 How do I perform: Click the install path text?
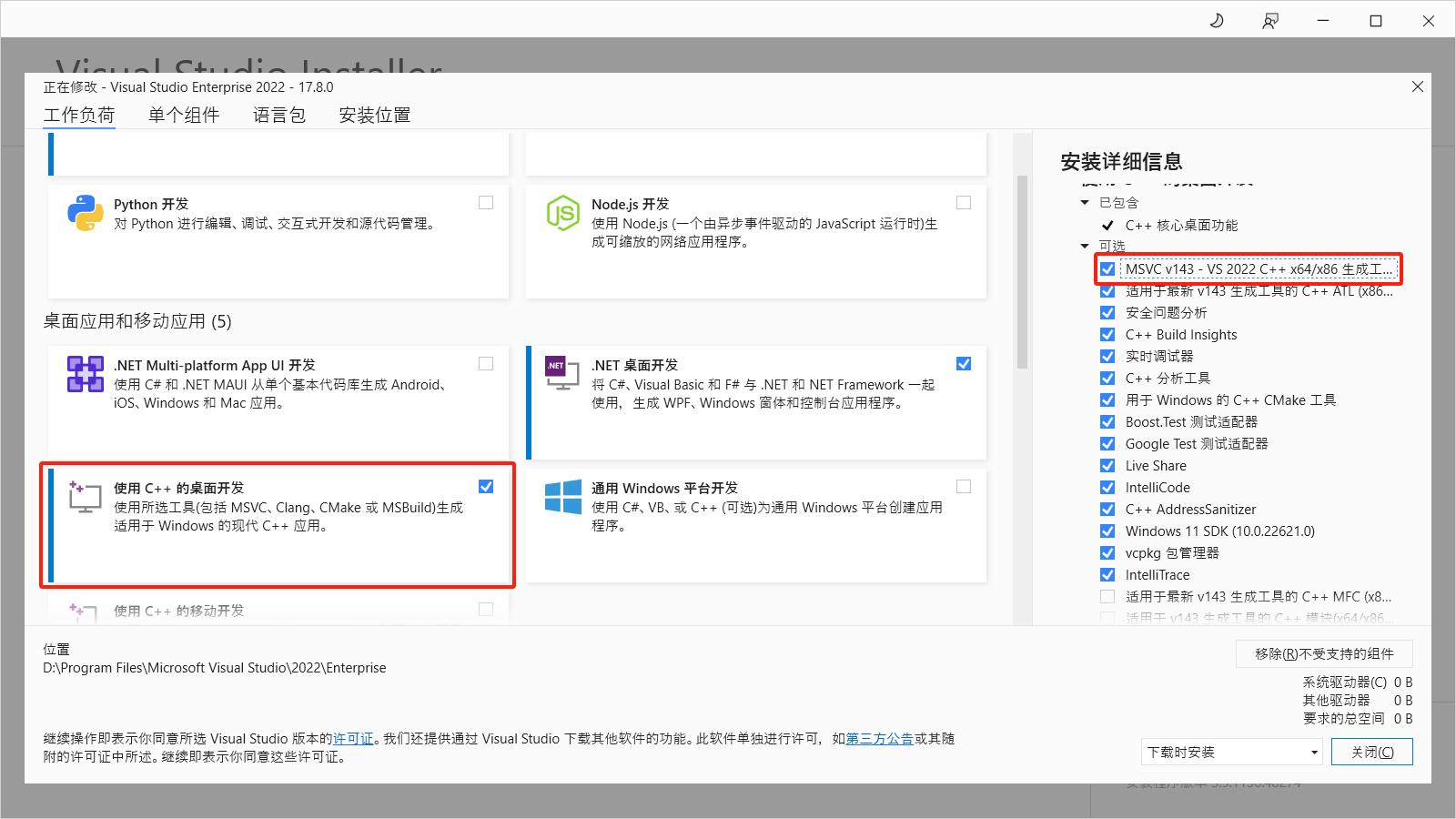click(x=215, y=668)
